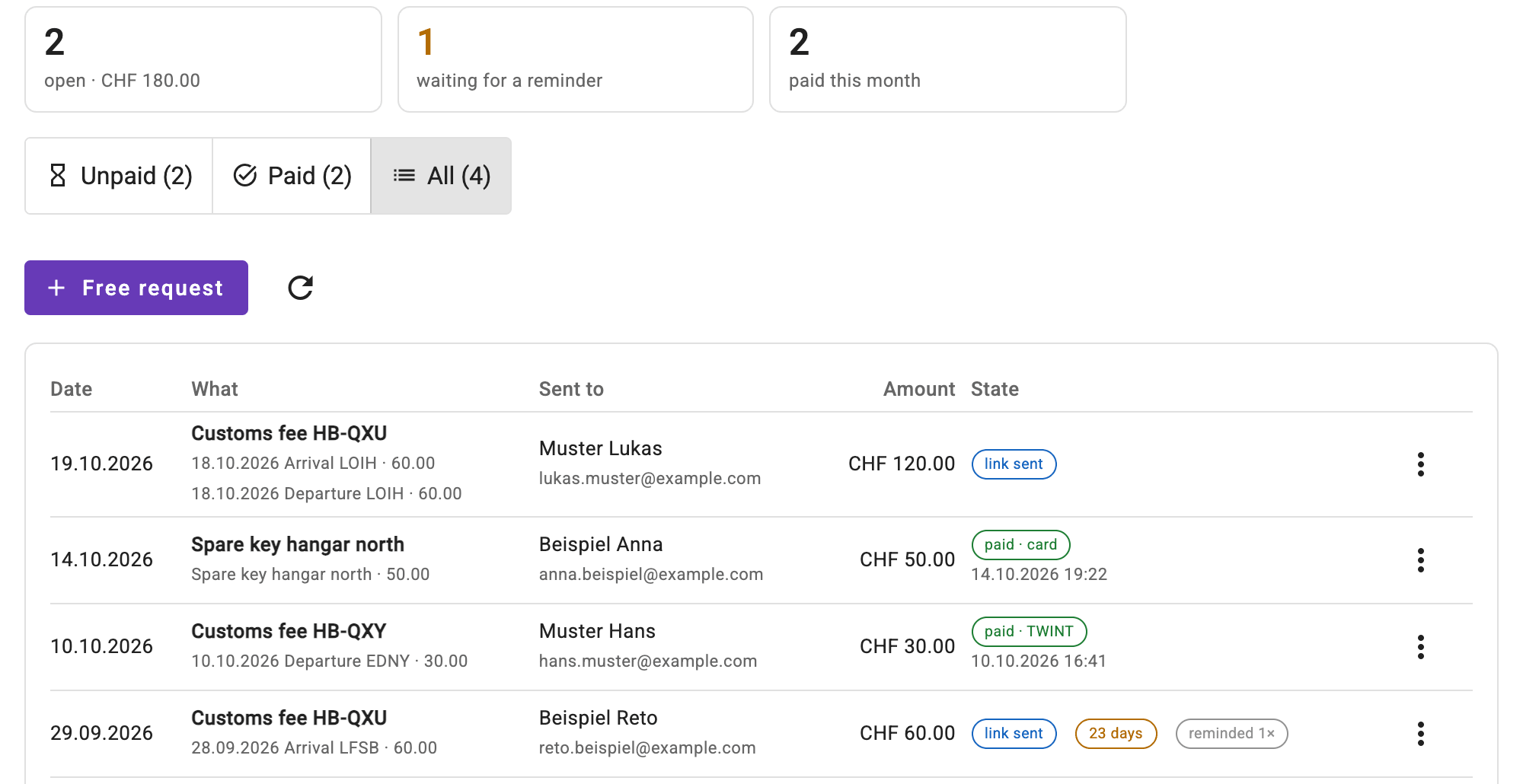This screenshot has height=784, width=1523.
Task: Click the payment timestamp 14.10.2026 19:22
Action: pyautogui.click(x=1039, y=575)
